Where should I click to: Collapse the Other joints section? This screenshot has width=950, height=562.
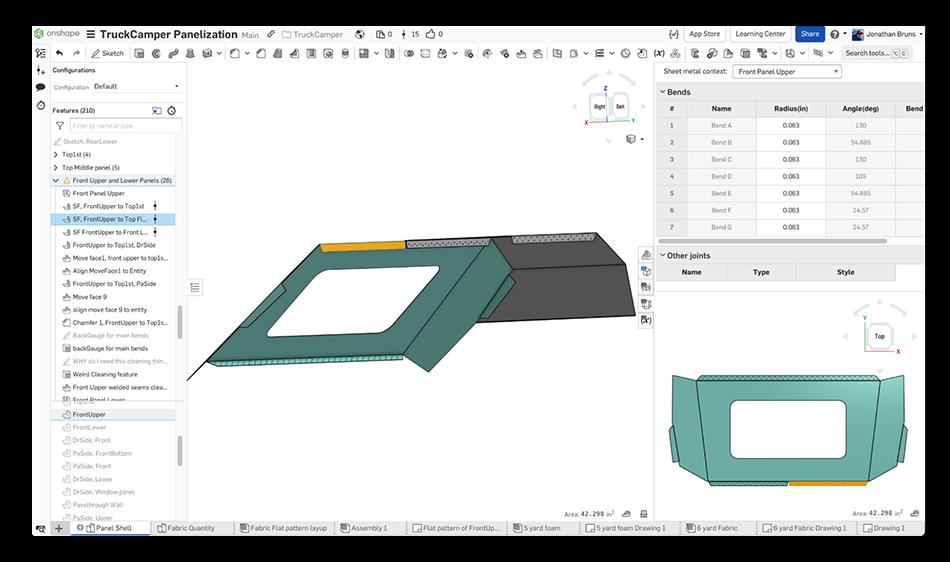click(662, 255)
